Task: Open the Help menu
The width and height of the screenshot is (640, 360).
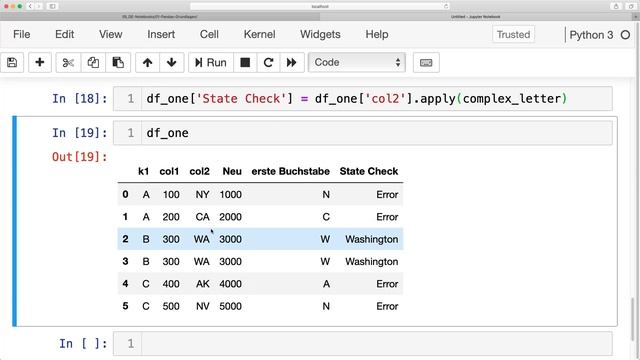Action: coord(377,34)
